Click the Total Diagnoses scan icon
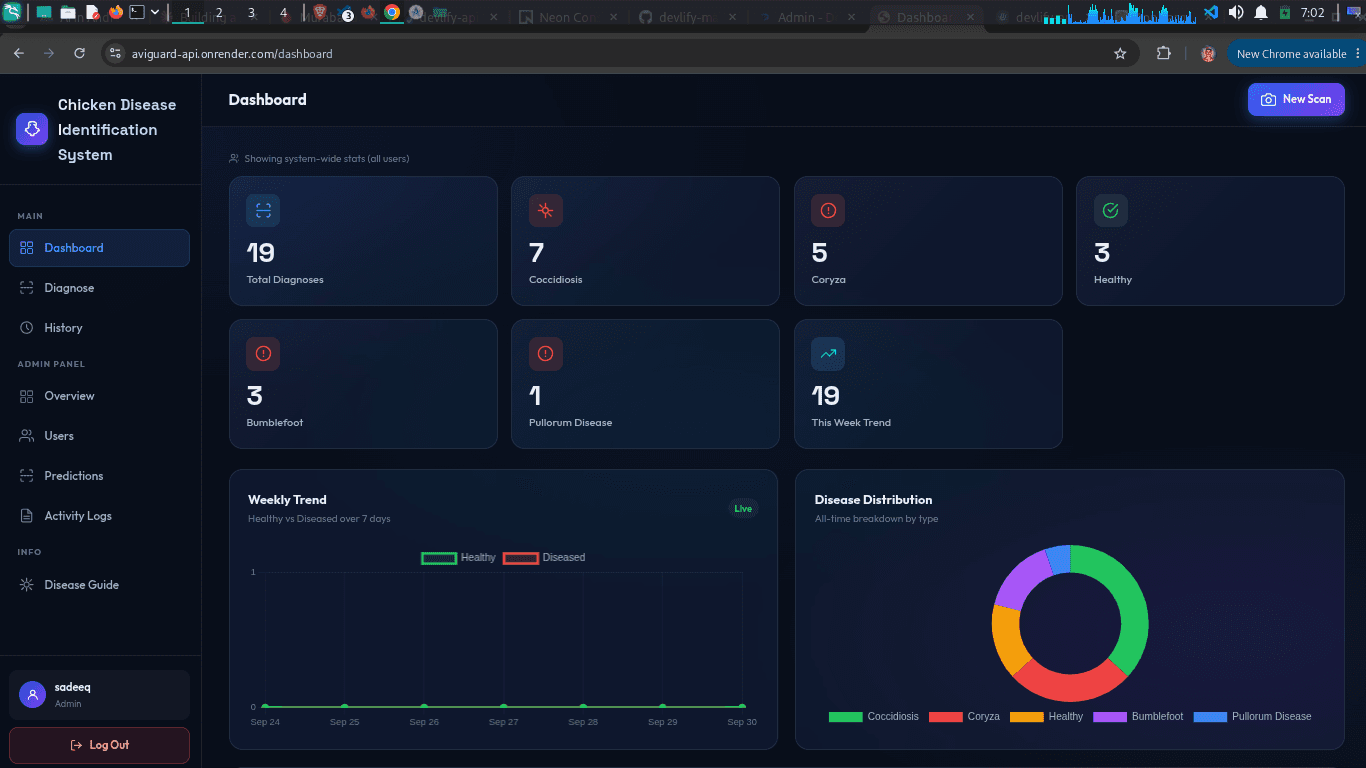This screenshot has width=1366, height=768. pyautogui.click(x=263, y=210)
